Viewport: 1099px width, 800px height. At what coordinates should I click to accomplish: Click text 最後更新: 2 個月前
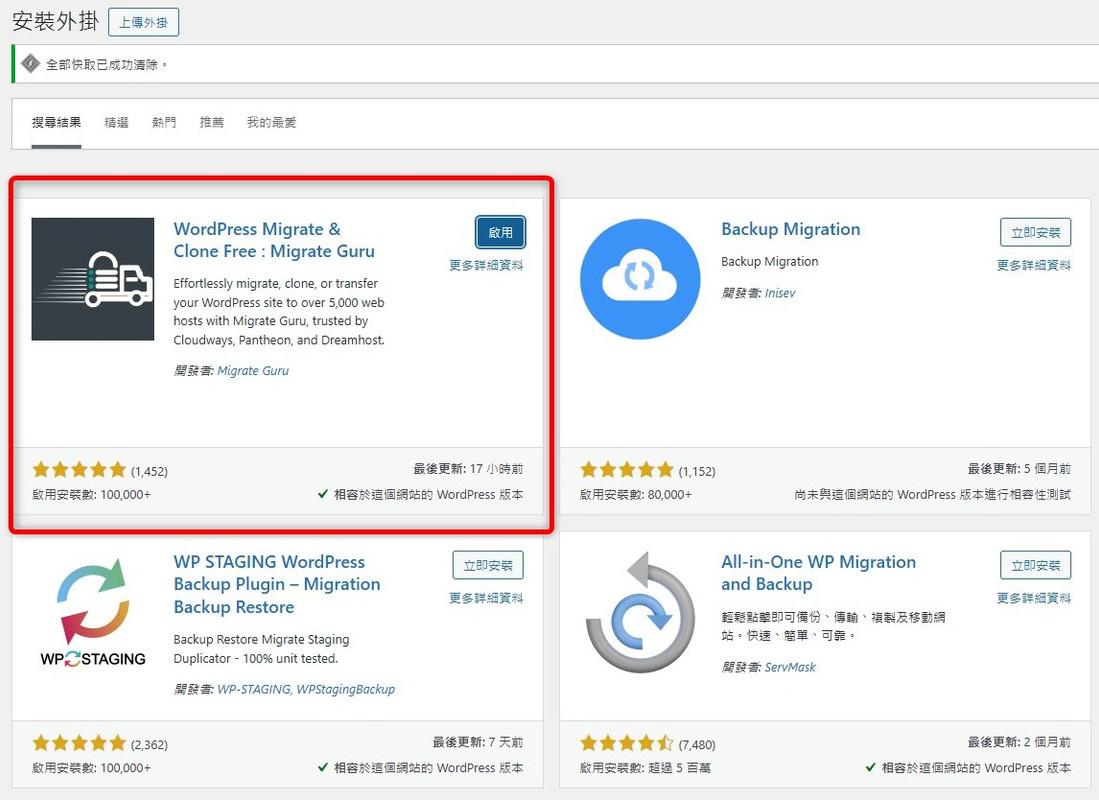pyautogui.click(x=1019, y=742)
